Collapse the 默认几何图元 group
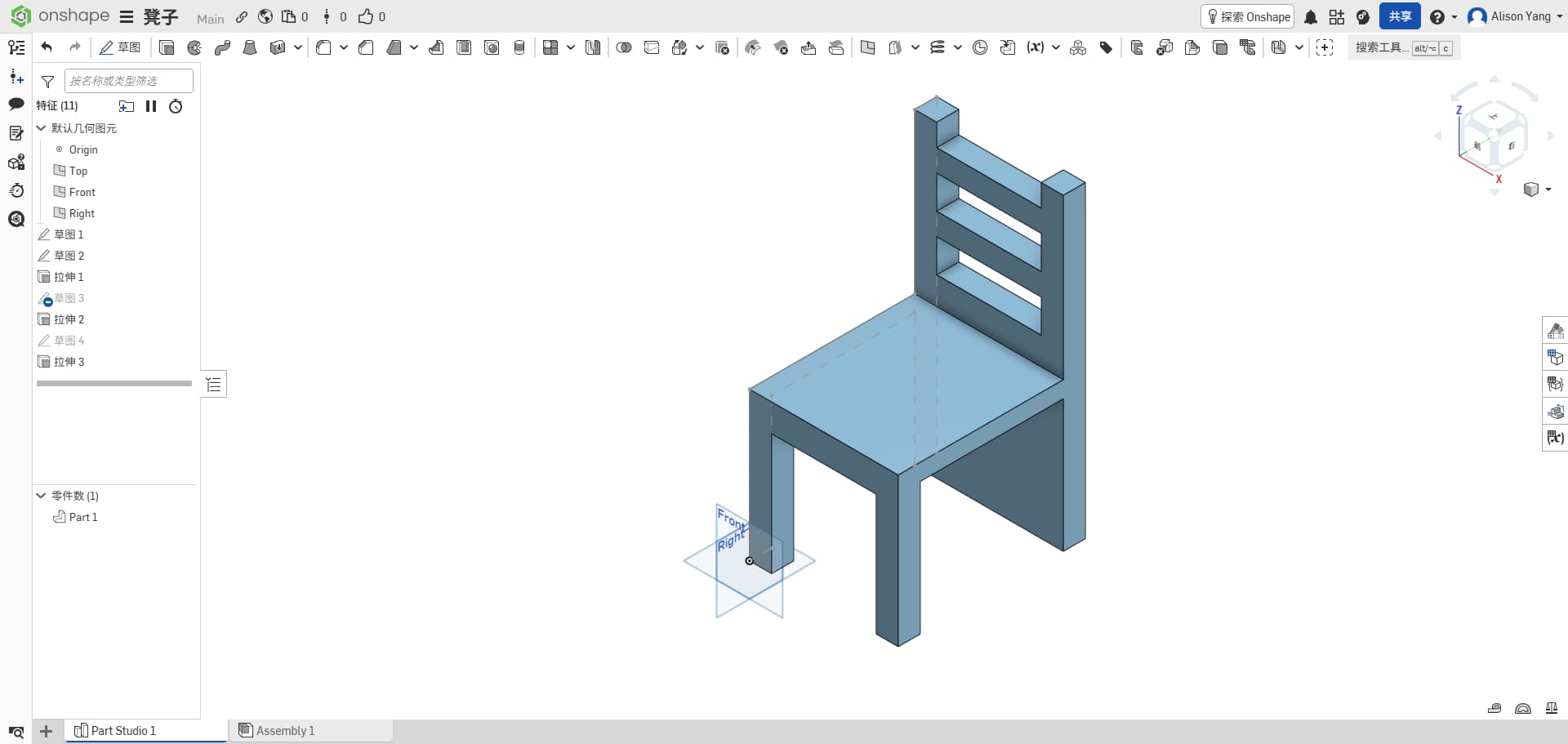The height and width of the screenshot is (744, 1568). point(41,128)
